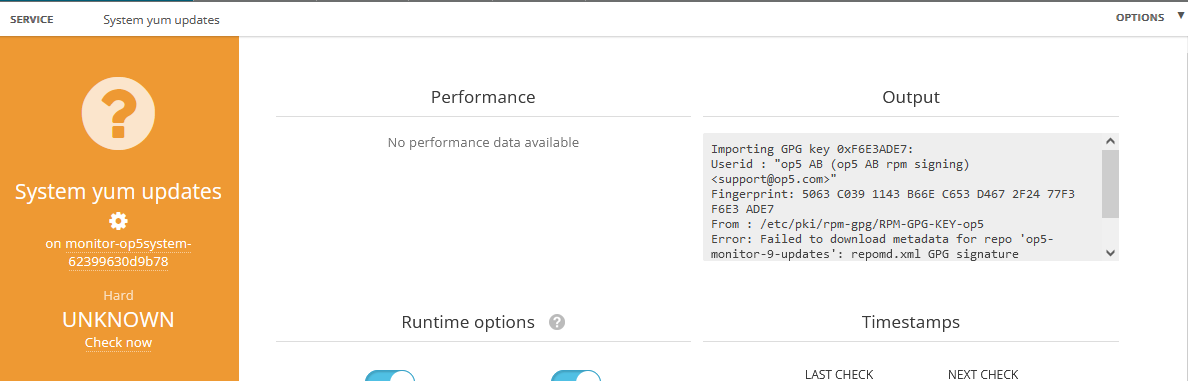Toggle the right runtime option switch
This screenshot has width=1188, height=381.
click(576, 376)
